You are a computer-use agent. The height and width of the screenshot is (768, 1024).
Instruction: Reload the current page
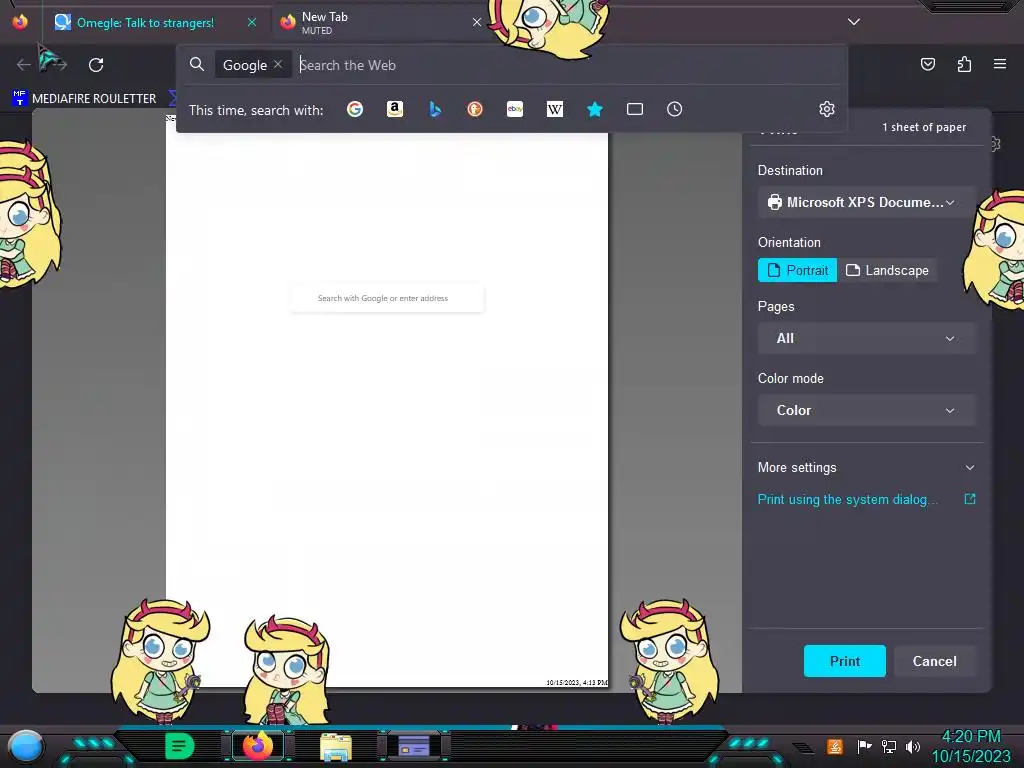[96, 65]
